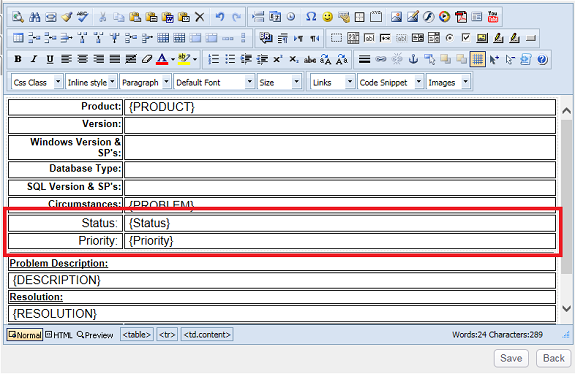Open the Find and Replace binoculars tool

34,17
